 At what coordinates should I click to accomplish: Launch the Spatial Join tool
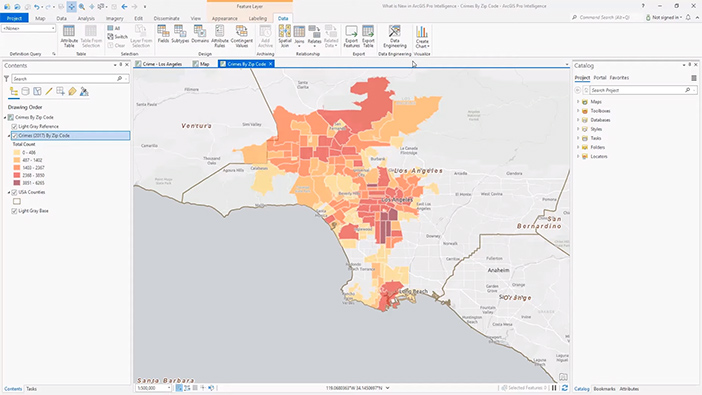click(285, 36)
